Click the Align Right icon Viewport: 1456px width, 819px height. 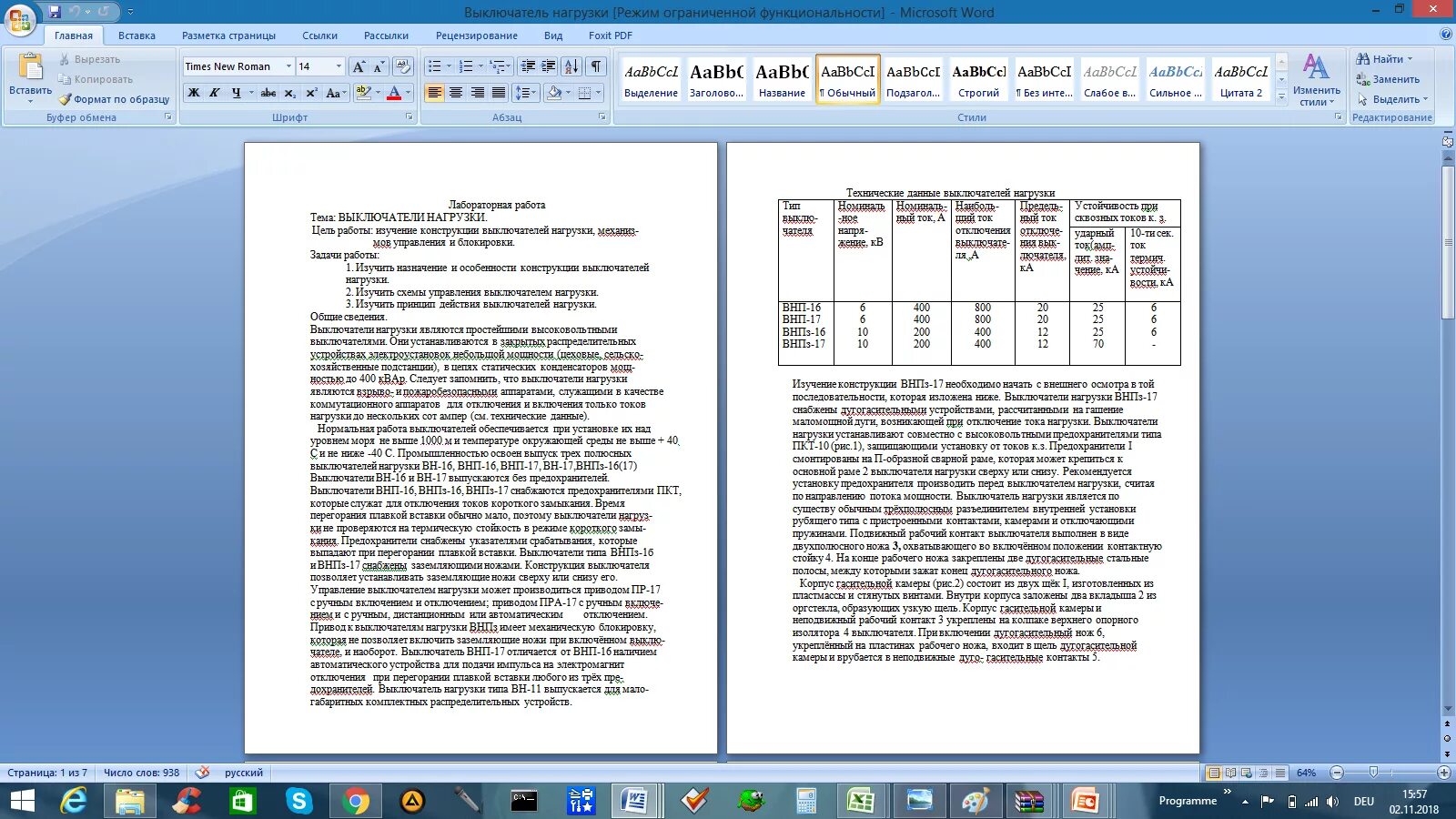click(x=477, y=93)
